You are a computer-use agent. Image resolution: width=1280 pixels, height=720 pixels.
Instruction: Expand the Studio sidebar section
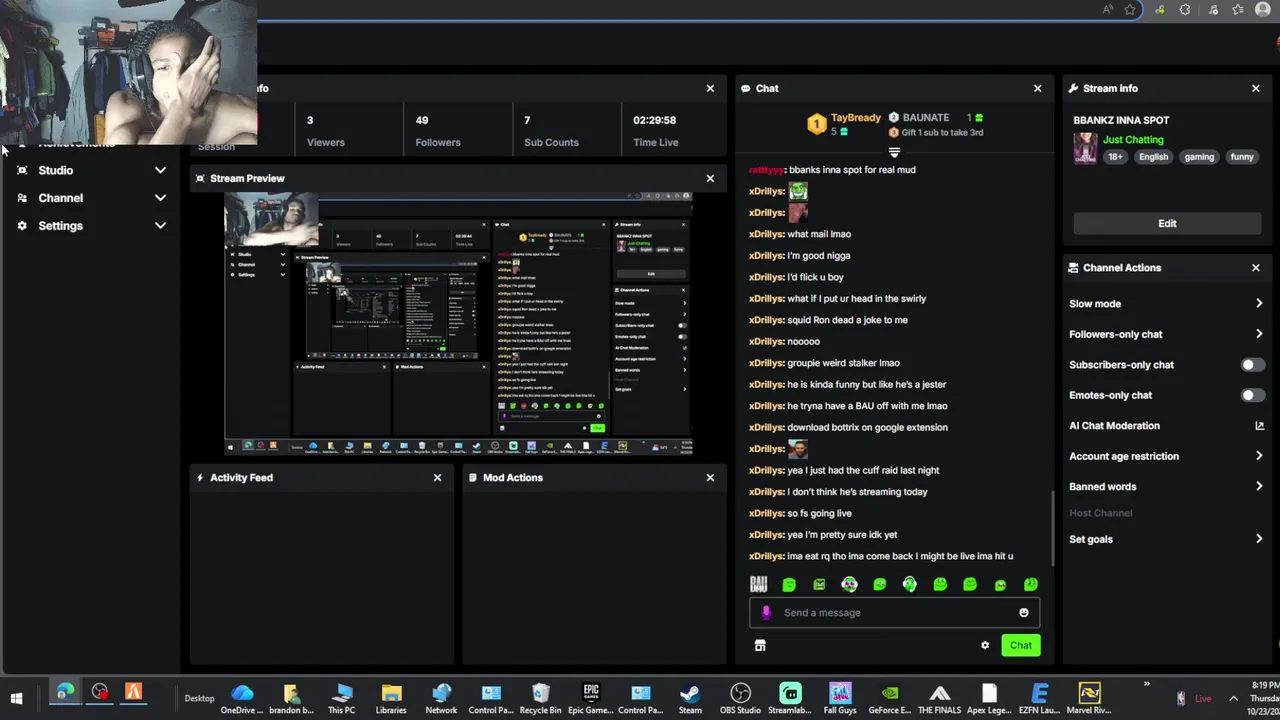click(x=160, y=170)
